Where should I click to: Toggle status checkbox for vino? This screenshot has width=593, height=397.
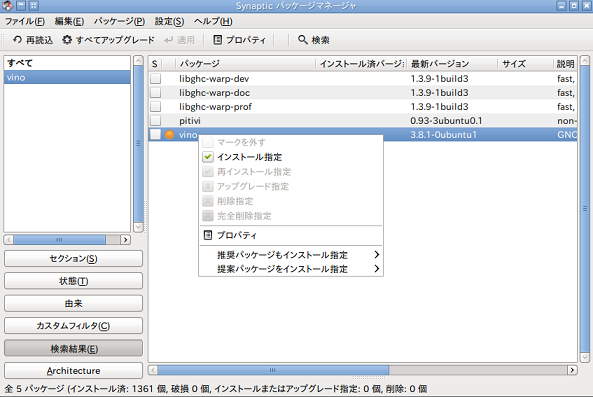(x=155, y=135)
